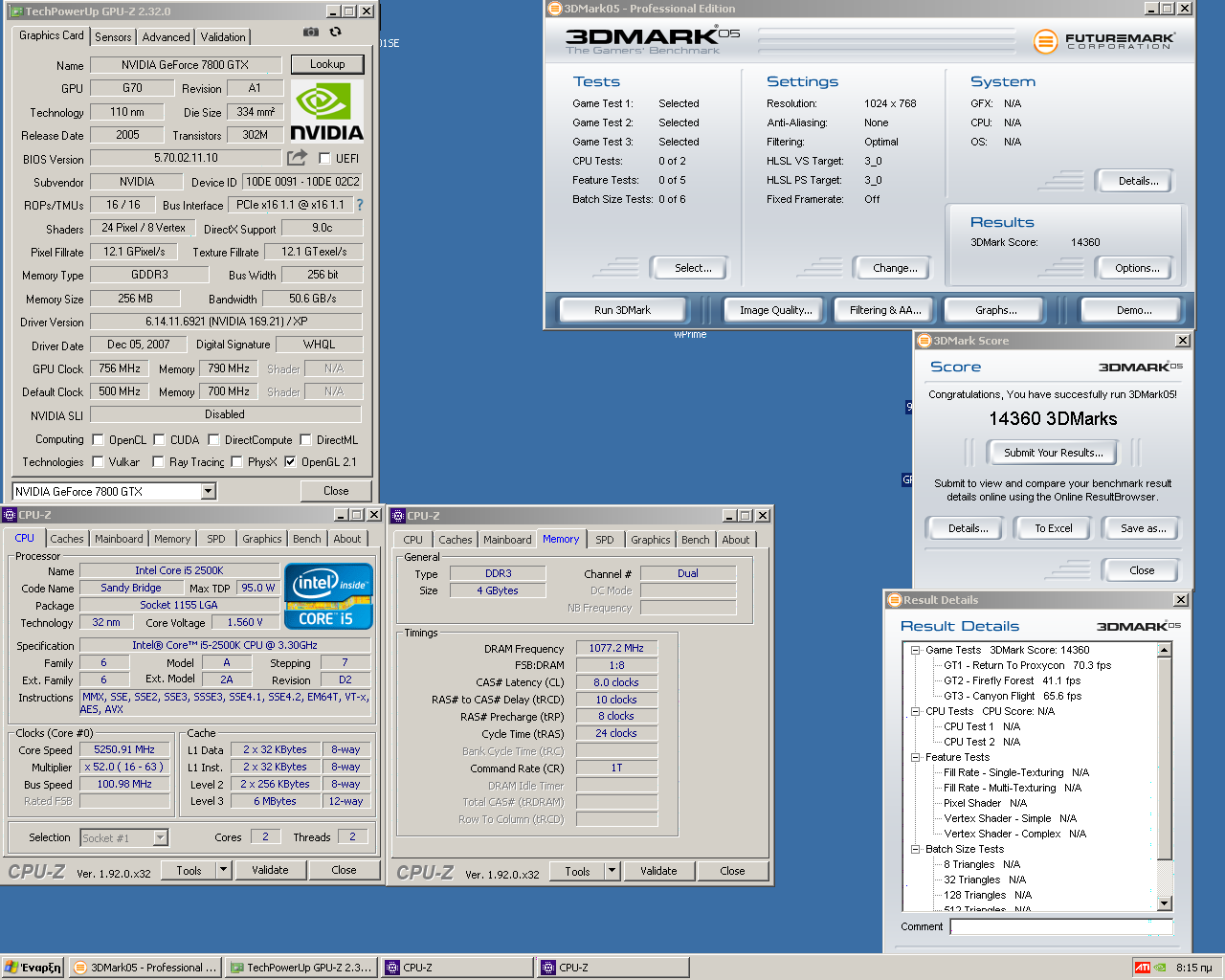Screen dimensions: 1225x980
Task: Toggle the DirectCompute checkbox
Action: pos(213,440)
